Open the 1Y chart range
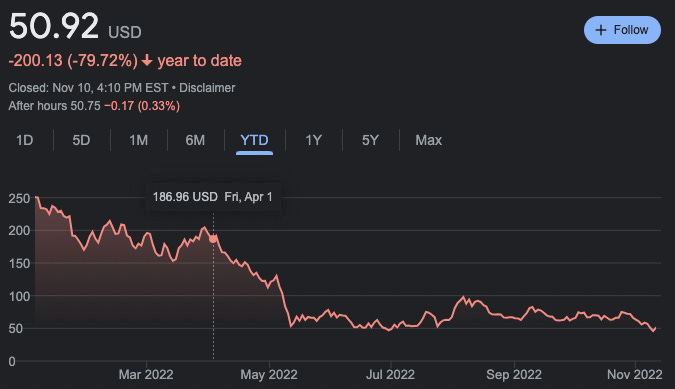Screen dimensions: 675x389 click(313, 140)
